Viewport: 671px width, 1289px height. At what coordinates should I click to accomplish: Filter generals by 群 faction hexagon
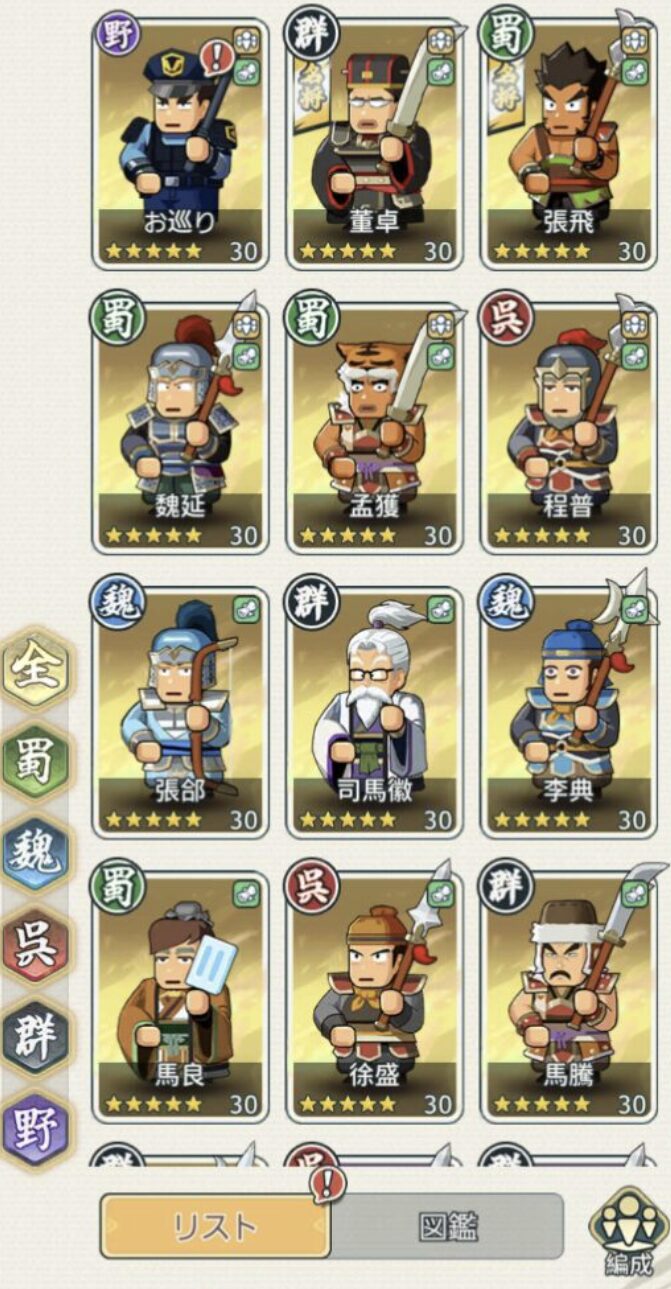point(35,1038)
